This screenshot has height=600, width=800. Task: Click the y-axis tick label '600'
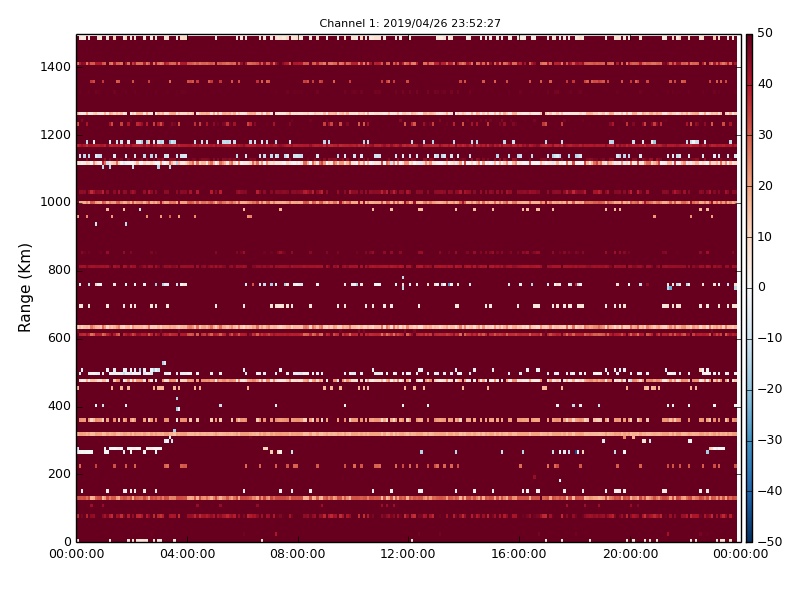tap(59, 338)
